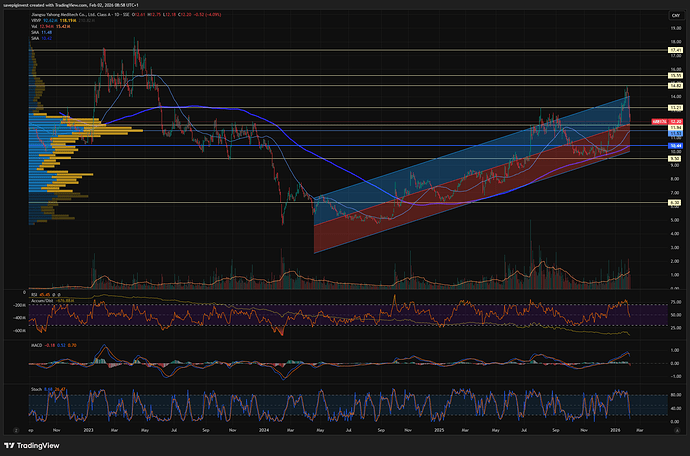Image resolution: width=690 pixels, height=456 pixels.
Task: Click the Accum/Dist indicator legend
Action: pyautogui.click(x=42, y=301)
